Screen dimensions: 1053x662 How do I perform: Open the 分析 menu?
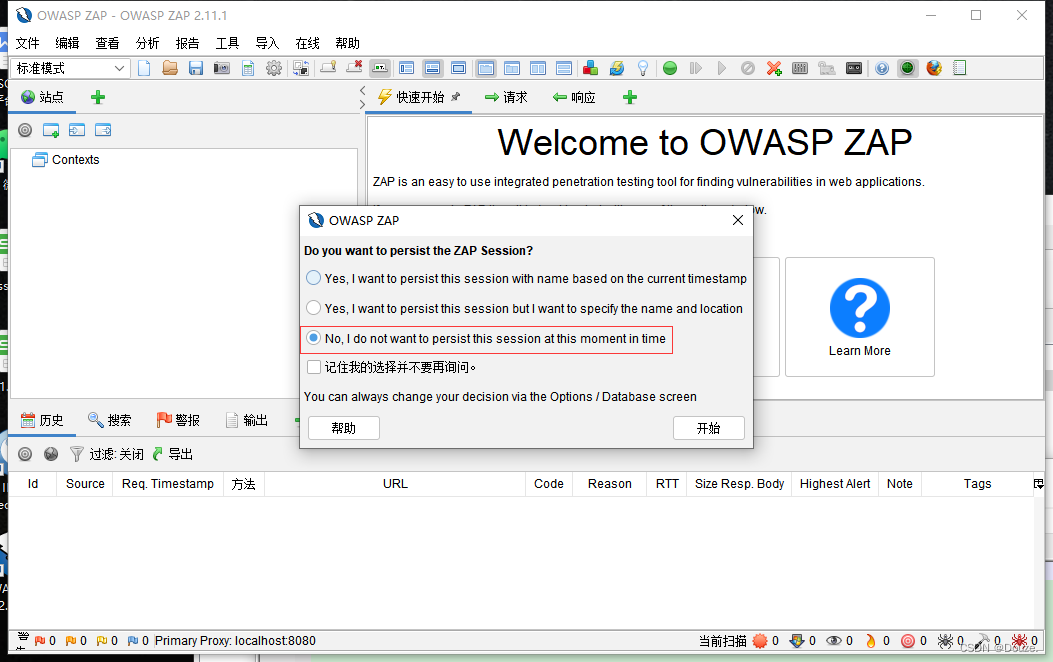[x=147, y=43]
